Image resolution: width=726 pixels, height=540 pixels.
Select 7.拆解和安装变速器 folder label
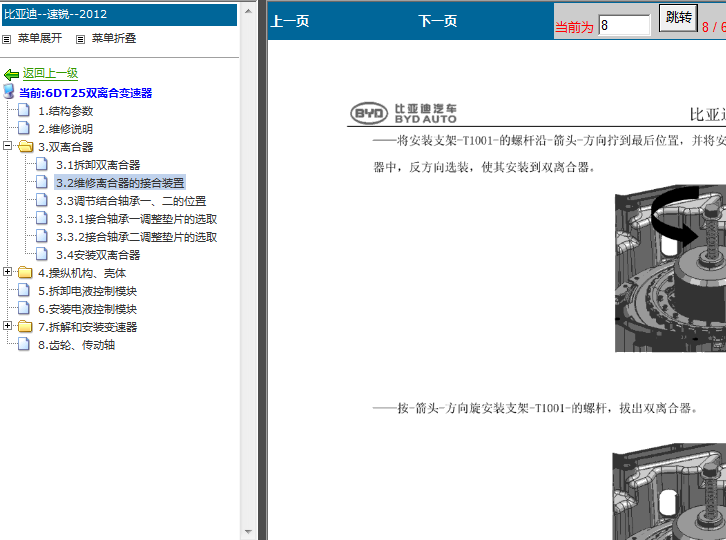click(88, 328)
